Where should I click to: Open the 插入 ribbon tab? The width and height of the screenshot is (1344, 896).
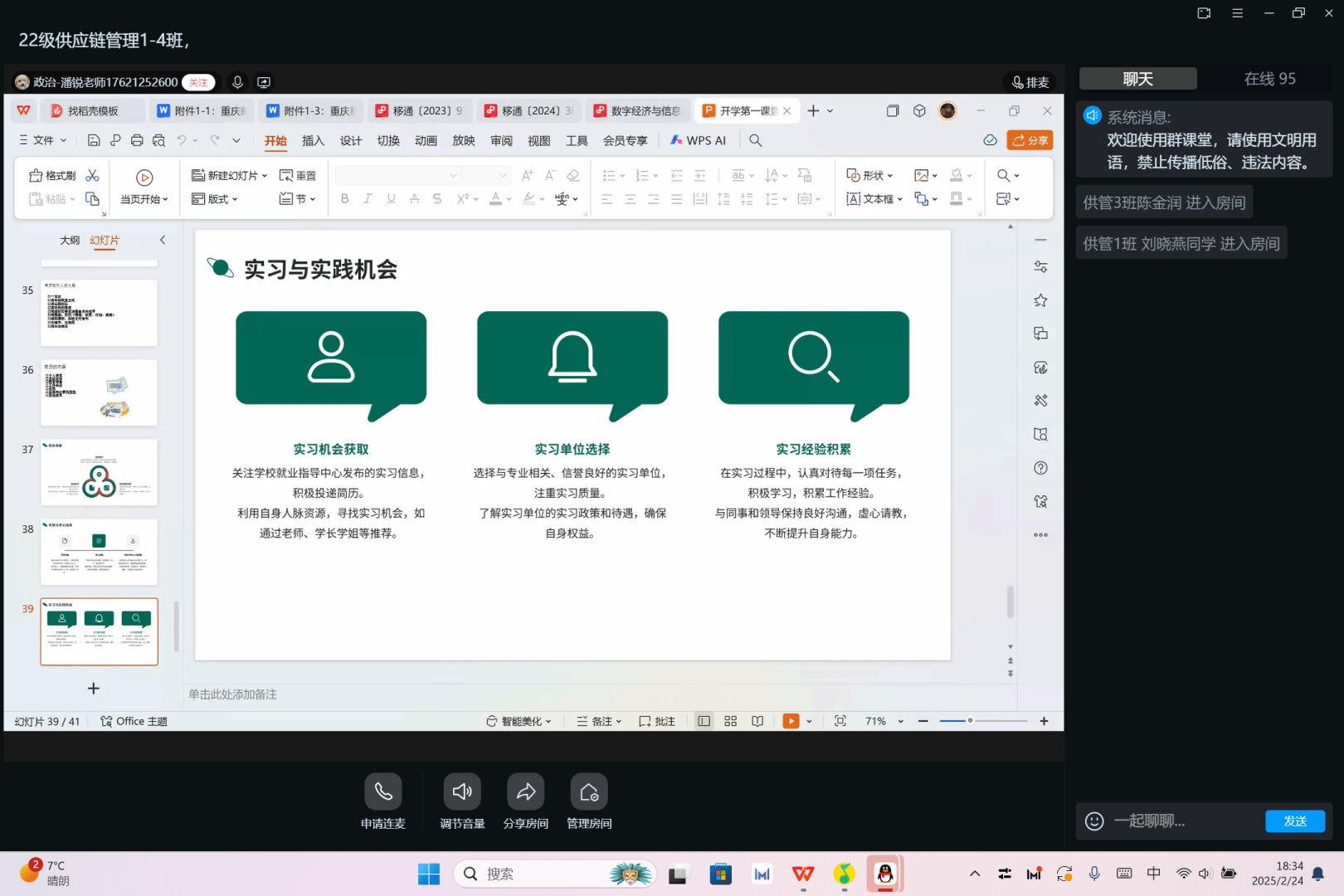[x=313, y=141]
